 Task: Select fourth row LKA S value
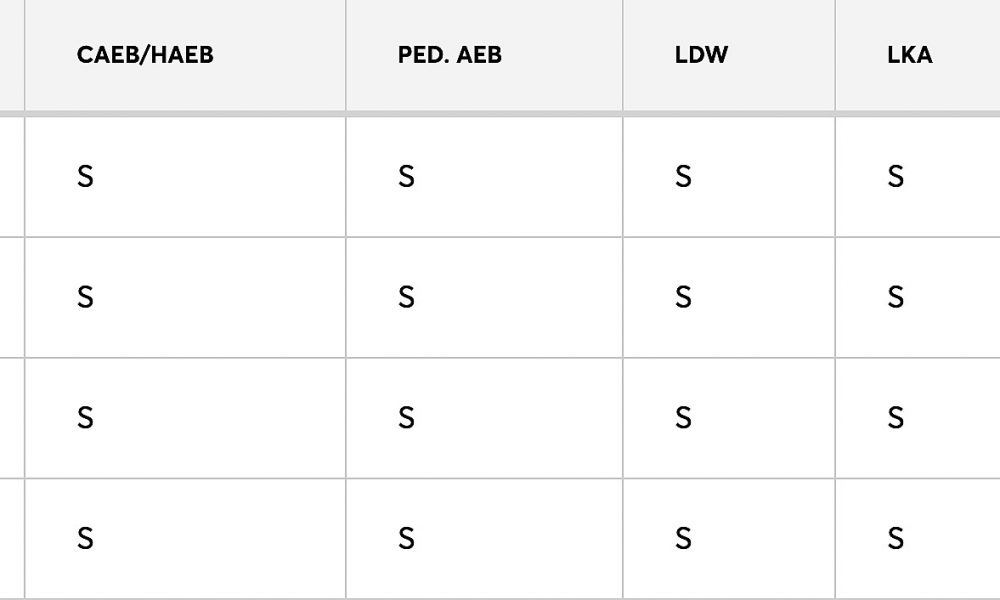[x=895, y=539]
